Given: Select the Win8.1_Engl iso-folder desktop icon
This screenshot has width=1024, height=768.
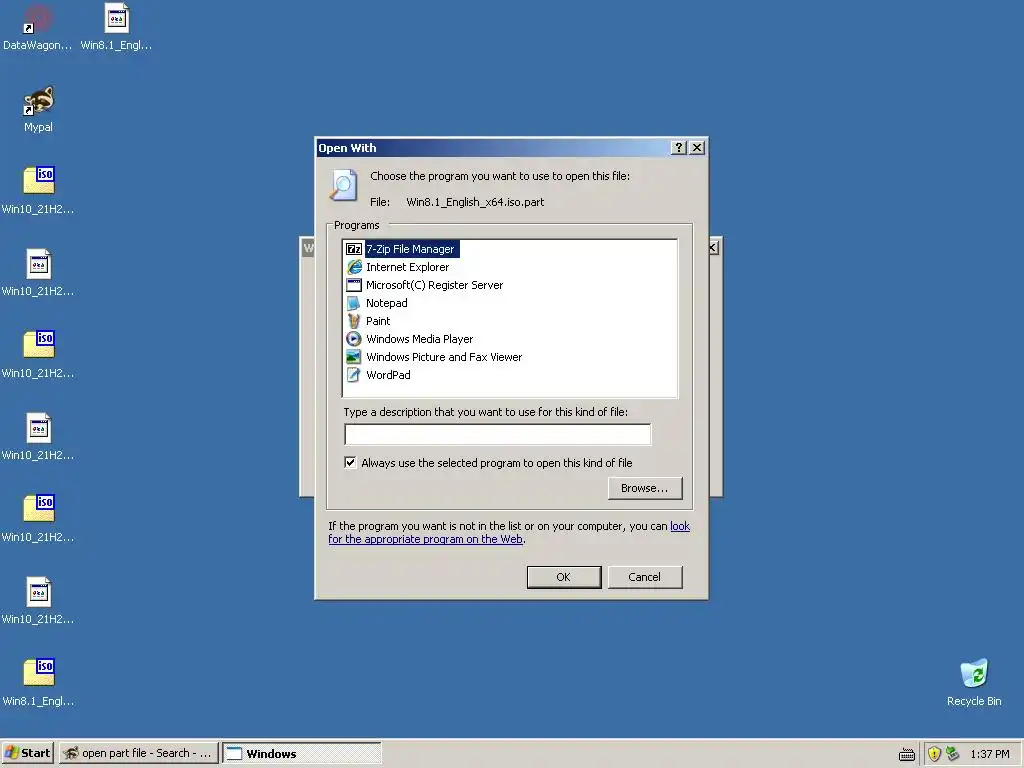Looking at the screenshot, I should coord(39,682).
